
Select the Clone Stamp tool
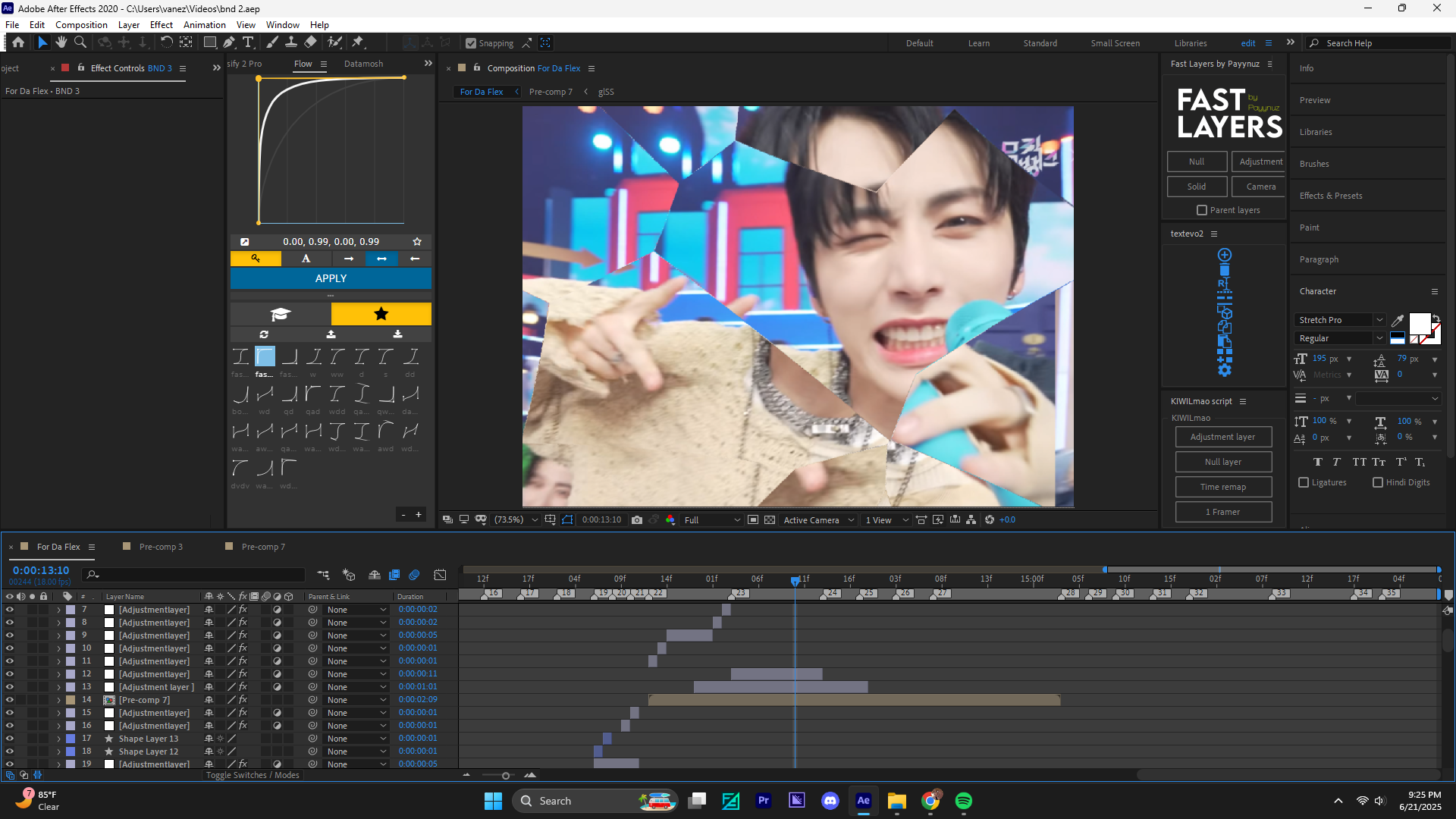pos(290,42)
